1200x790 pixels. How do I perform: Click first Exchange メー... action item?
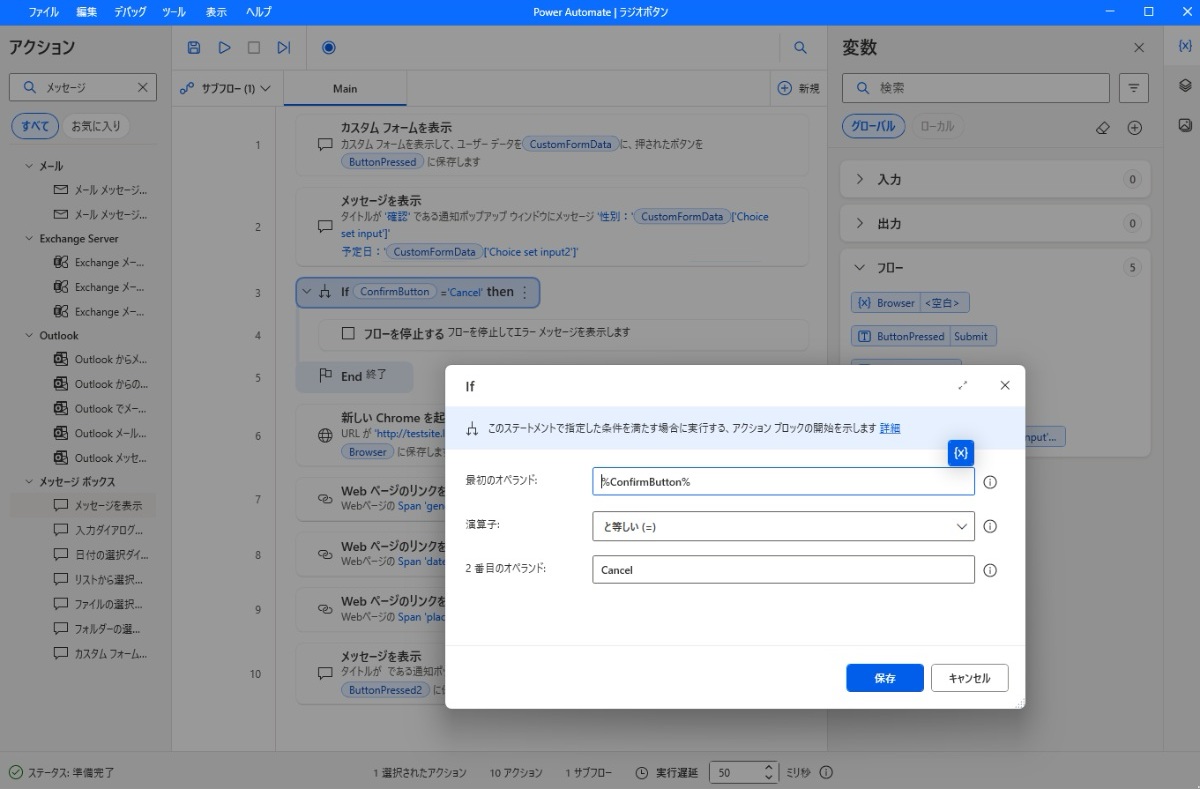tap(100, 262)
